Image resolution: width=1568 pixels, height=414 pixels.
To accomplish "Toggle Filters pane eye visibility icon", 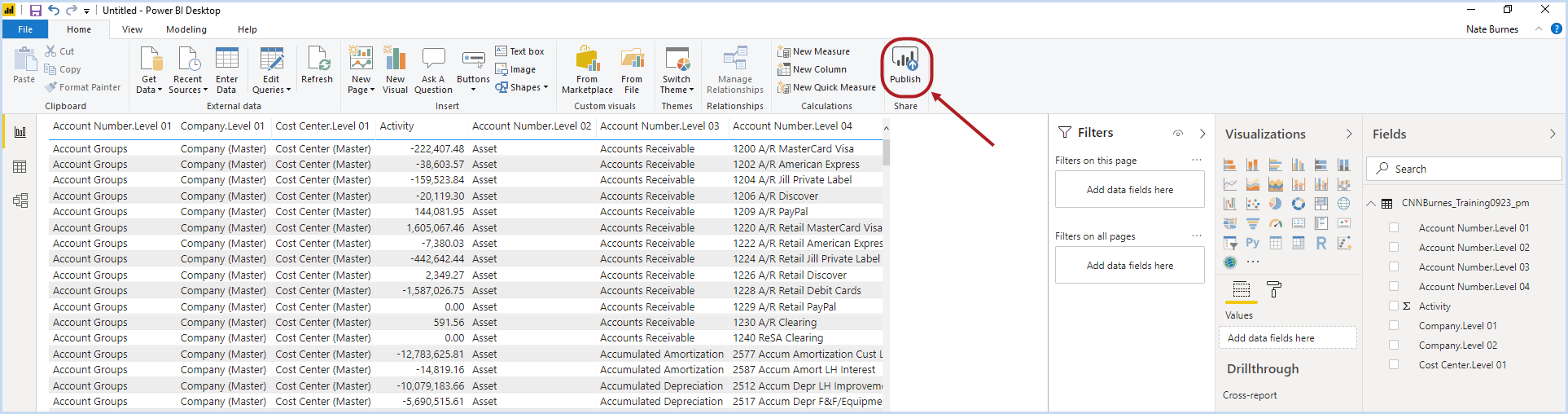I will [1177, 133].
